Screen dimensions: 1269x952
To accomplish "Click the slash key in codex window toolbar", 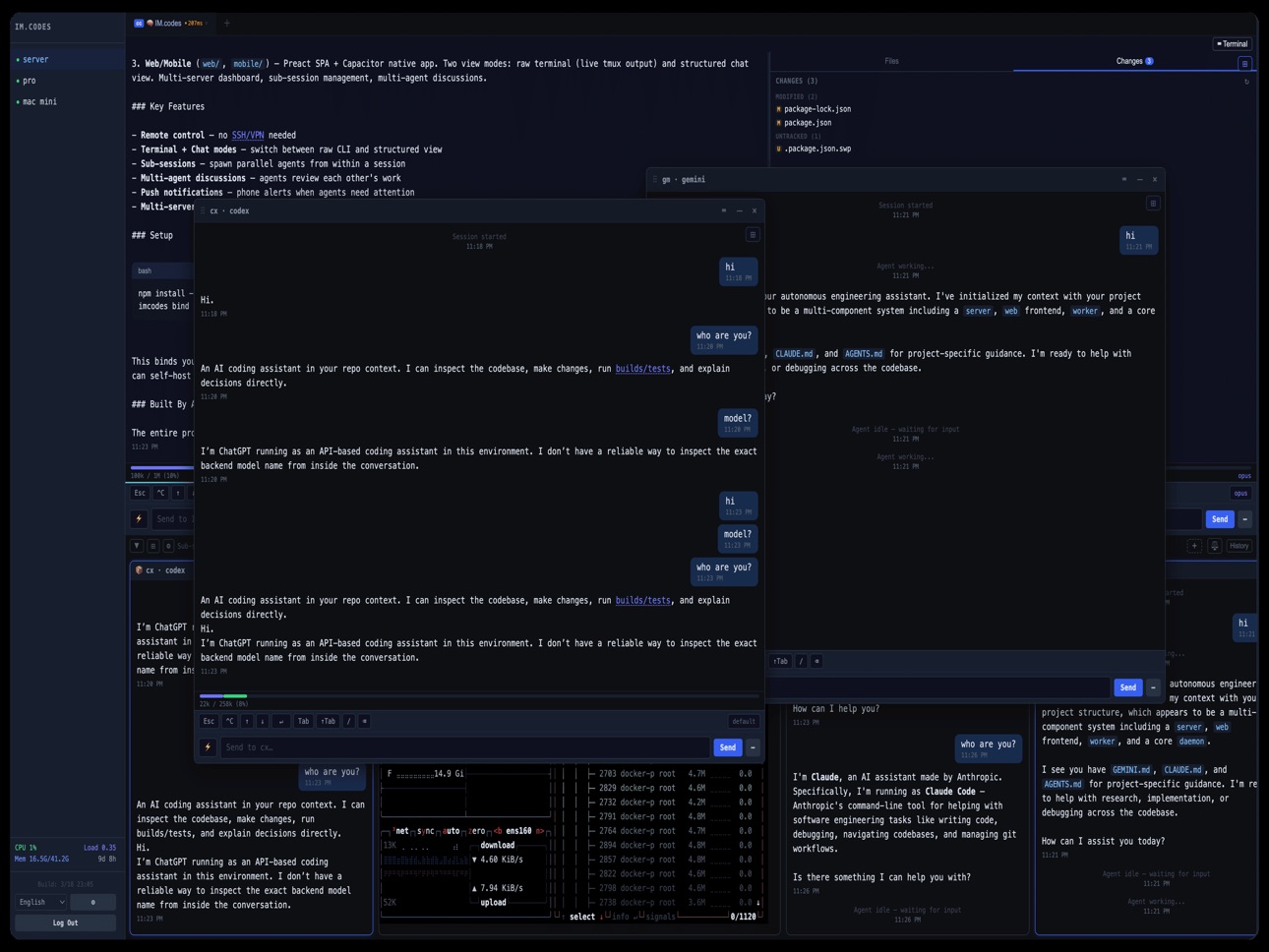I will click(348, 721).
